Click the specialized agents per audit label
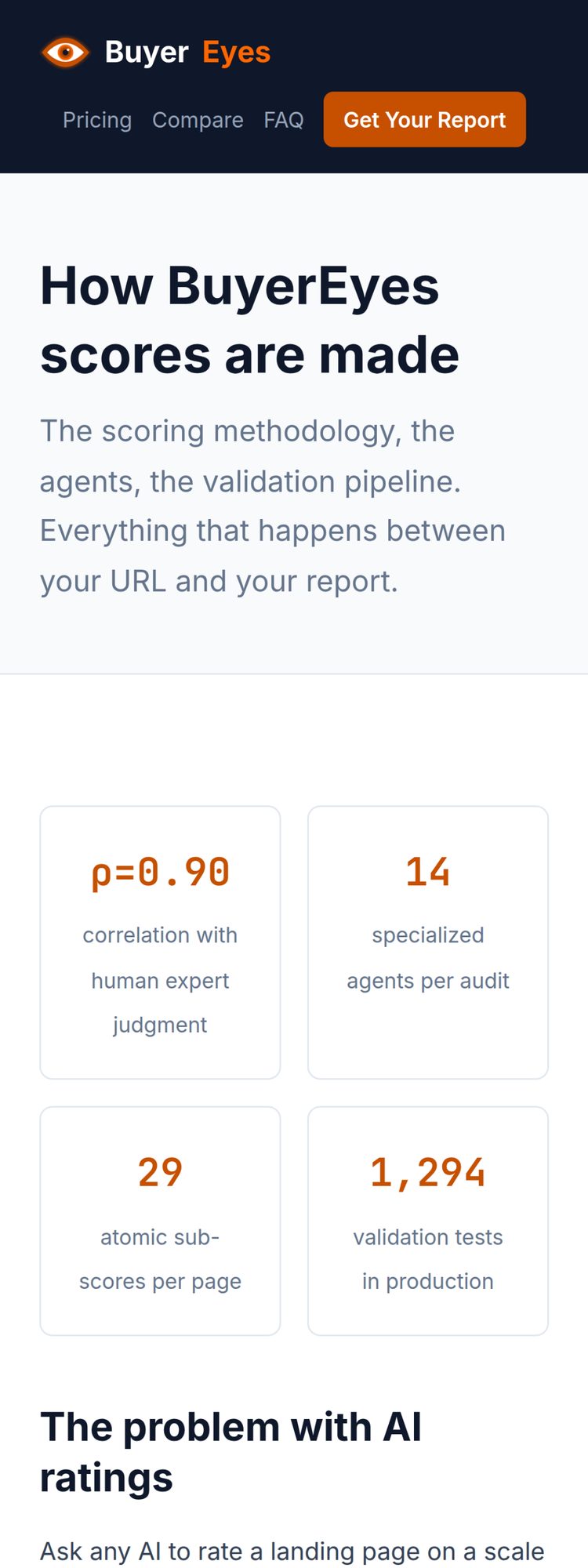 click(428, 958)
